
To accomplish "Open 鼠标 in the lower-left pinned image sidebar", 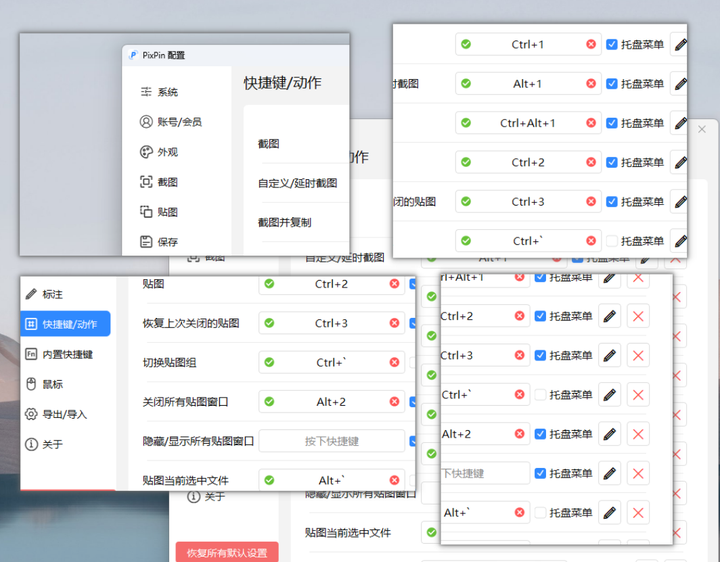I will [x=44, y=384].
